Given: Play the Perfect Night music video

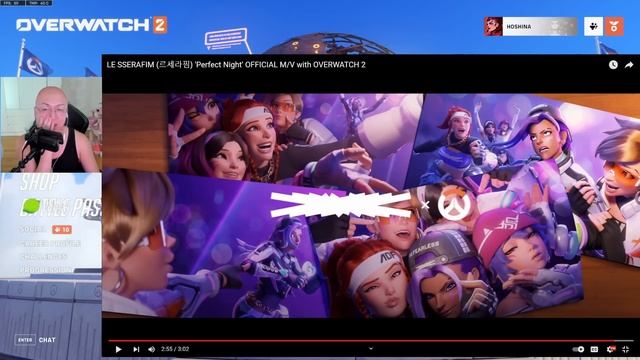Looking at the screenshot, I should pos(118,349).
